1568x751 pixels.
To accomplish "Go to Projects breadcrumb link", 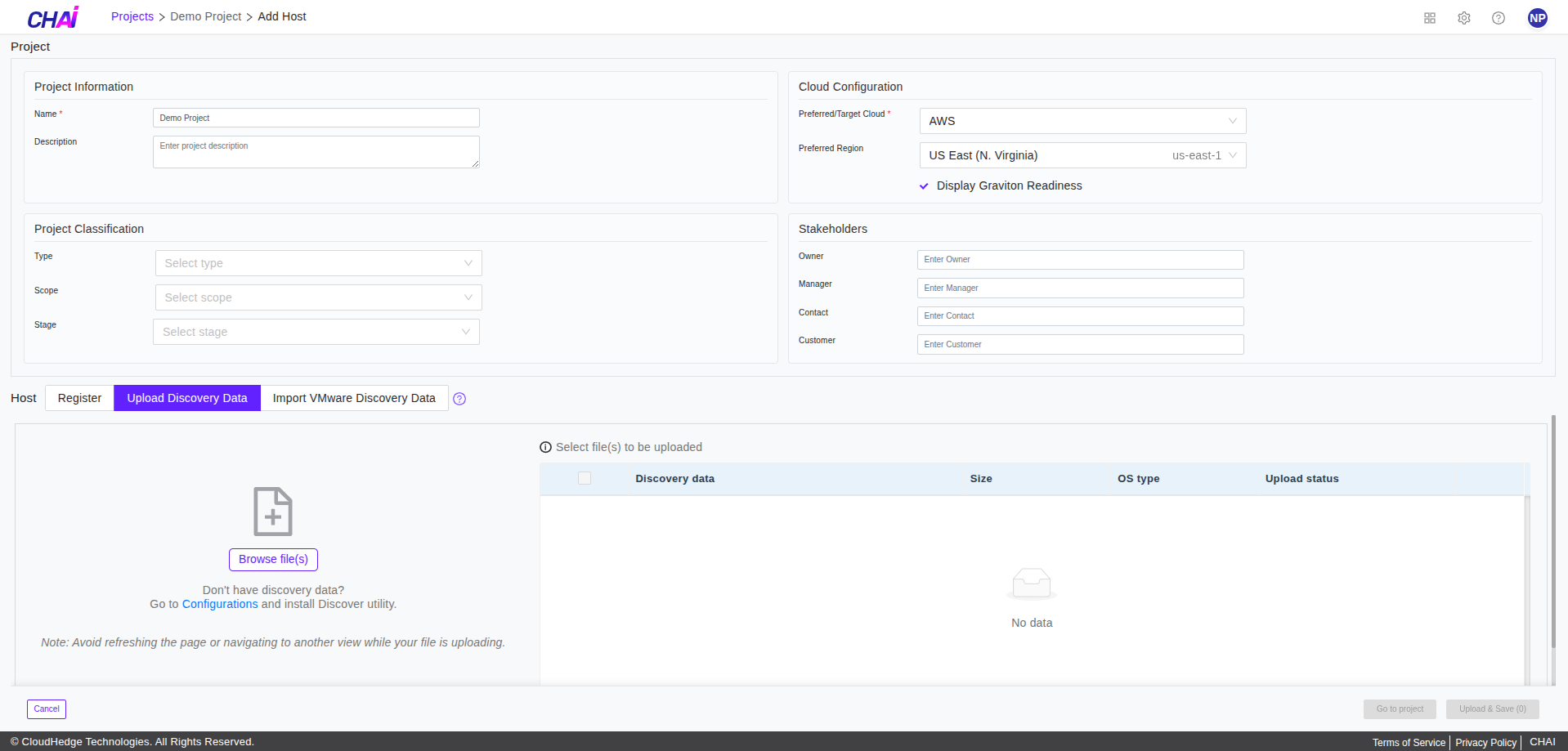I will (x=132, y=16).
